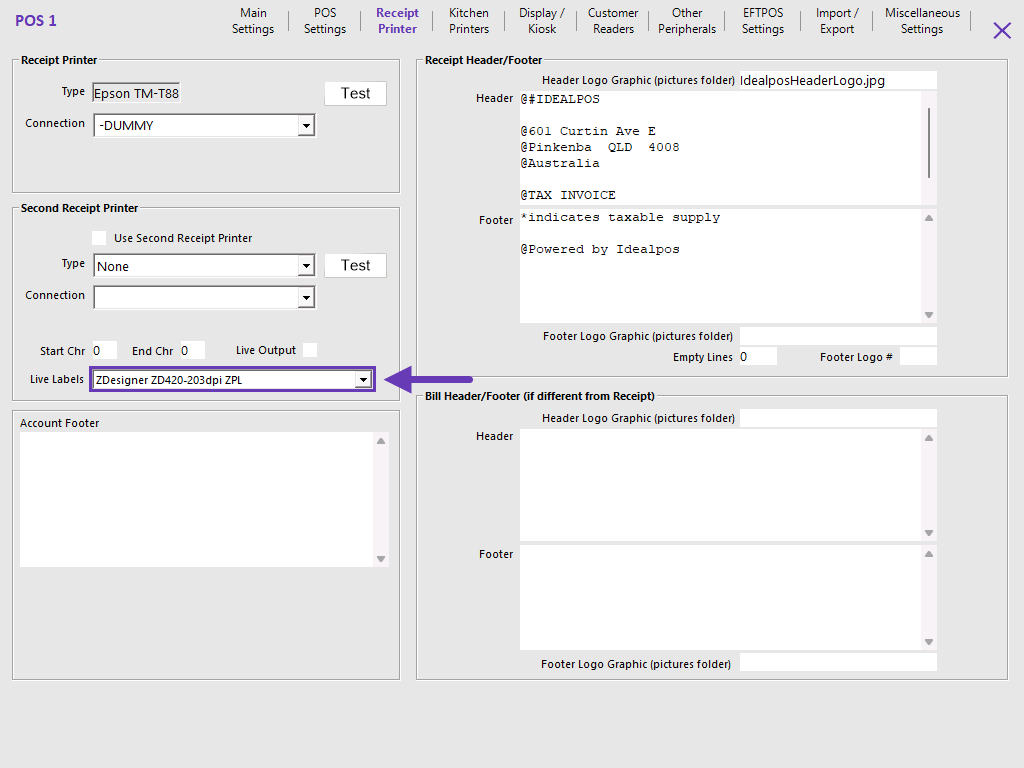Go to the Display / Kiosk tab
The height and width of the screenshot is (768, 1024).
point(541,21)
